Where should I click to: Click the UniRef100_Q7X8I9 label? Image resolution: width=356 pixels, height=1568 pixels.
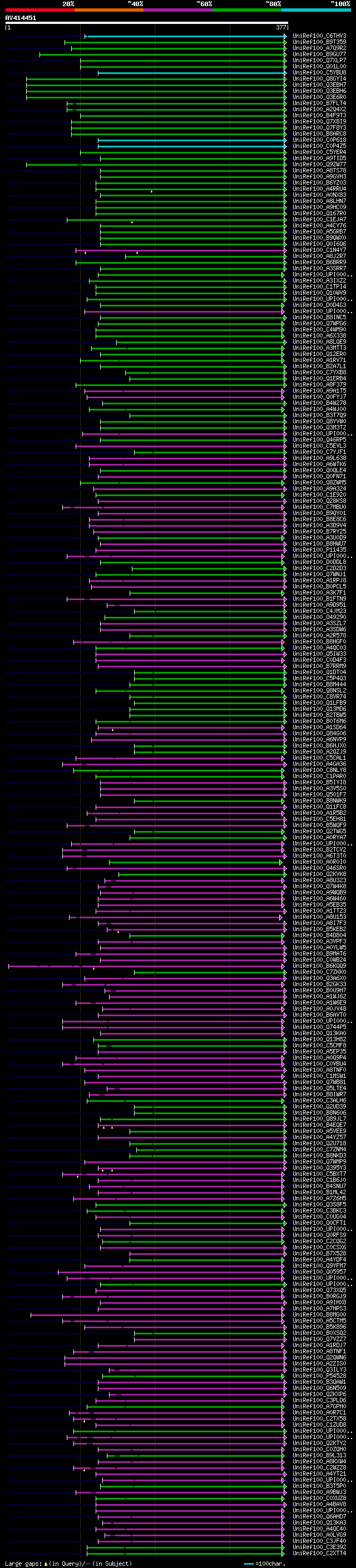[319, 121]
